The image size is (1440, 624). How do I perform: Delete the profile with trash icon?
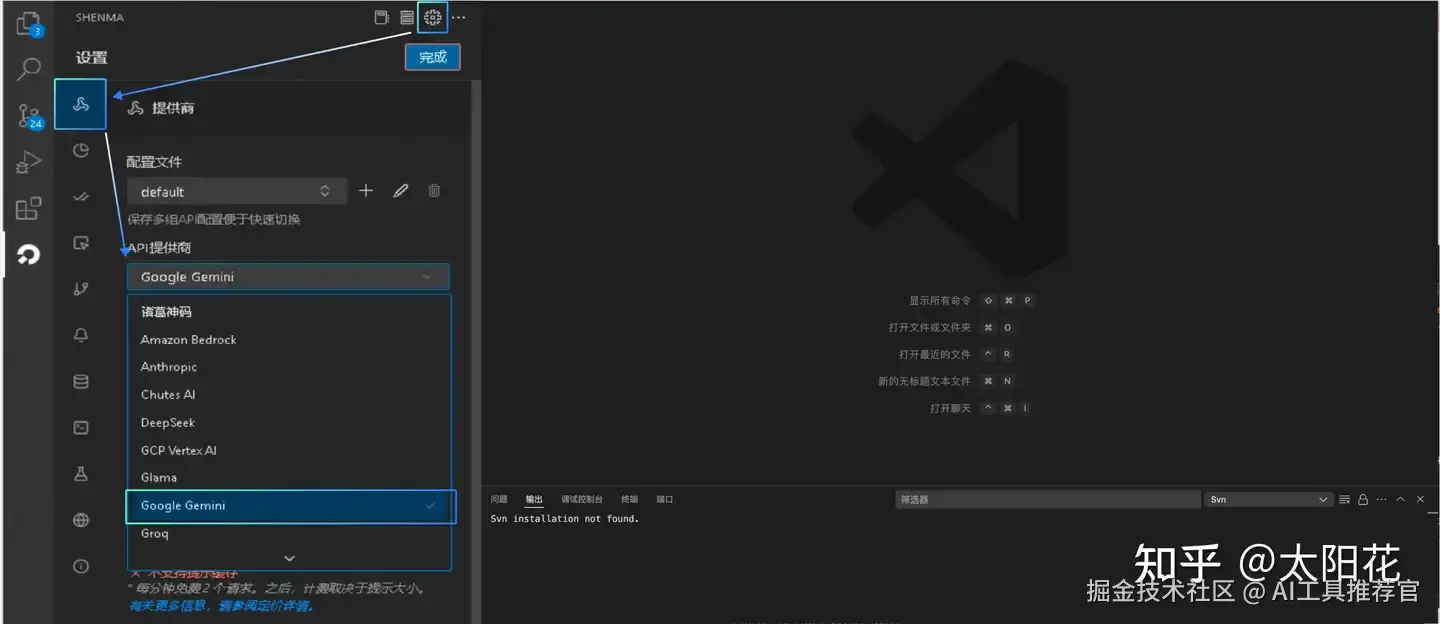pyautogui.click(x=434, y=191)
